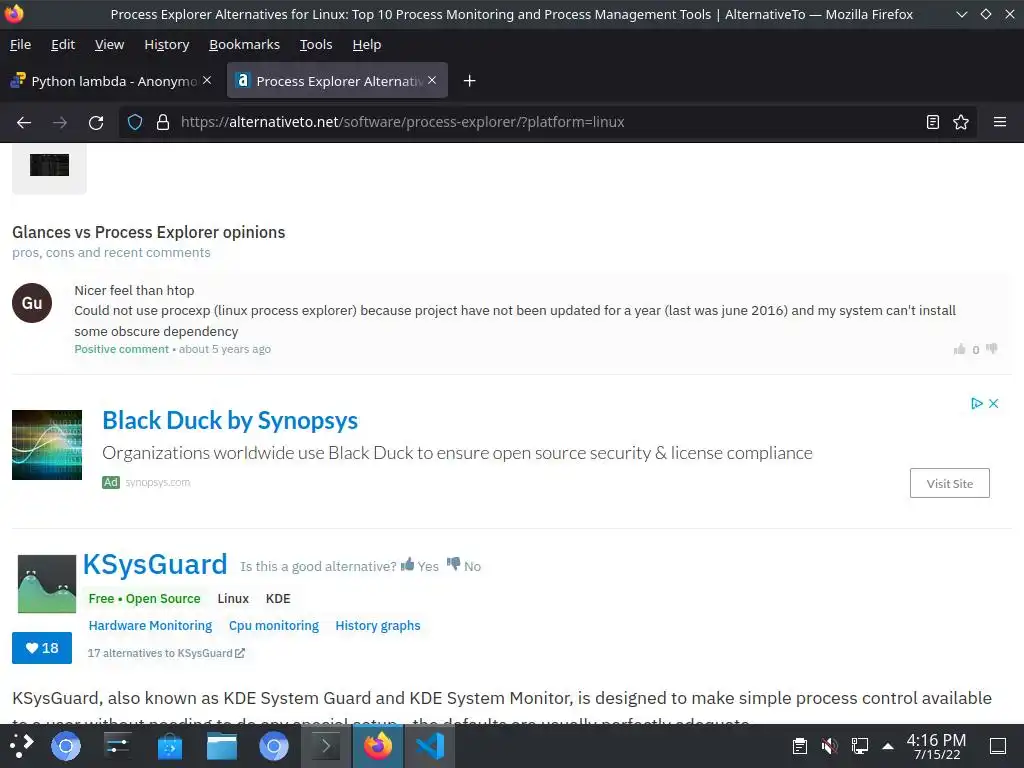1024x768 pixels.
Task: Open the Bookmarks menu
Action: coord(244,44)
